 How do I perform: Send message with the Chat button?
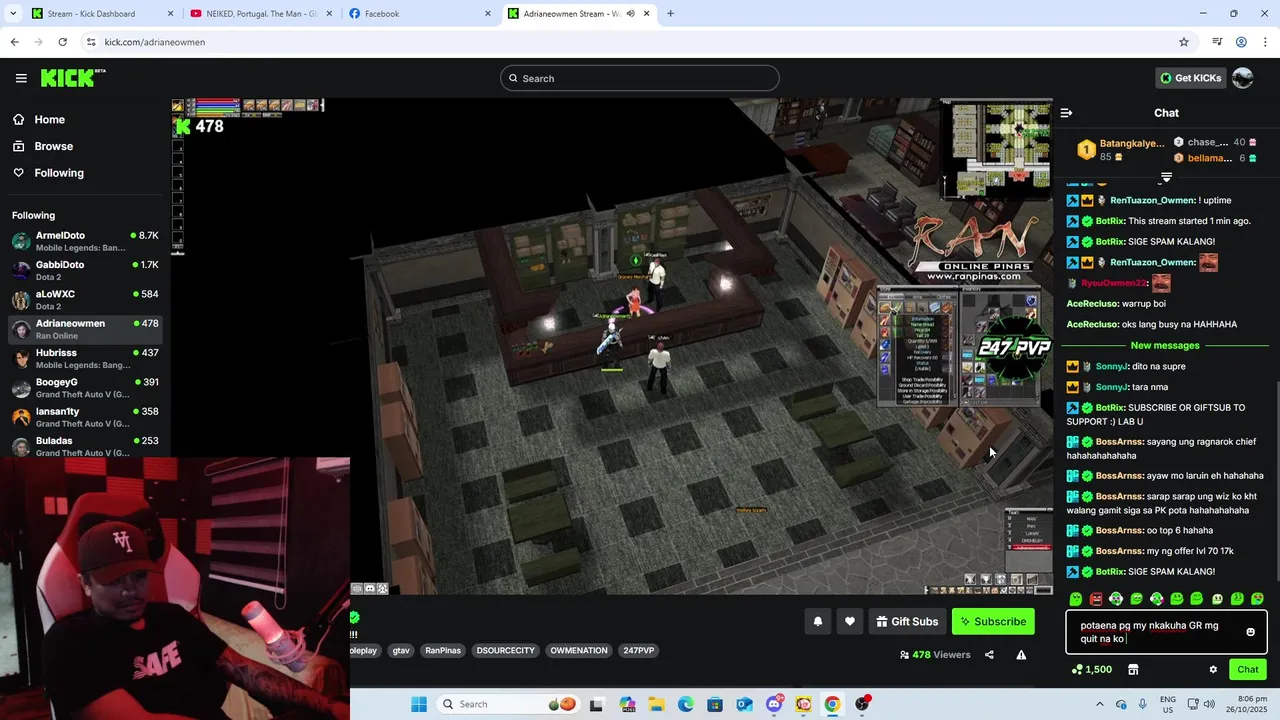[1248, 670]
